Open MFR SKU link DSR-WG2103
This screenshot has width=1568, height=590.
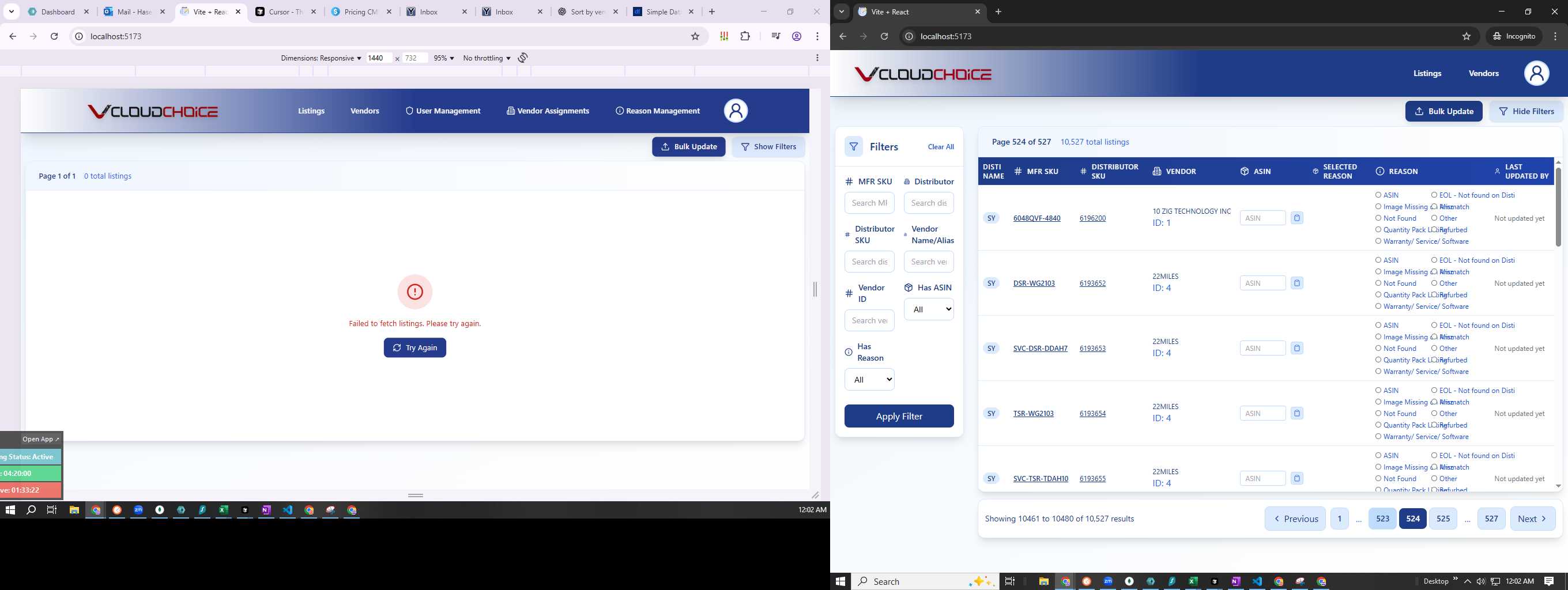point(1034,283)
